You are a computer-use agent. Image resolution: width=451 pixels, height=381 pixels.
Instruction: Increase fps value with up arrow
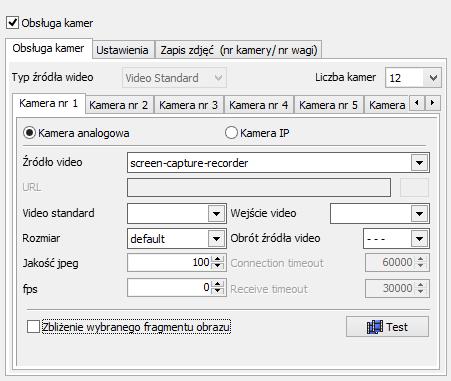pyautogui.click(x=218, y=284)
